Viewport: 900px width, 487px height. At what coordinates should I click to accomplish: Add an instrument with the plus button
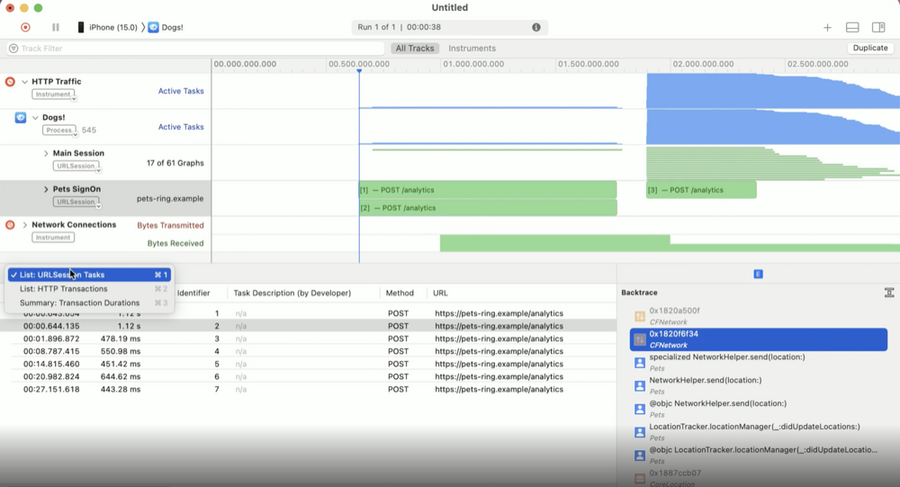827,27
